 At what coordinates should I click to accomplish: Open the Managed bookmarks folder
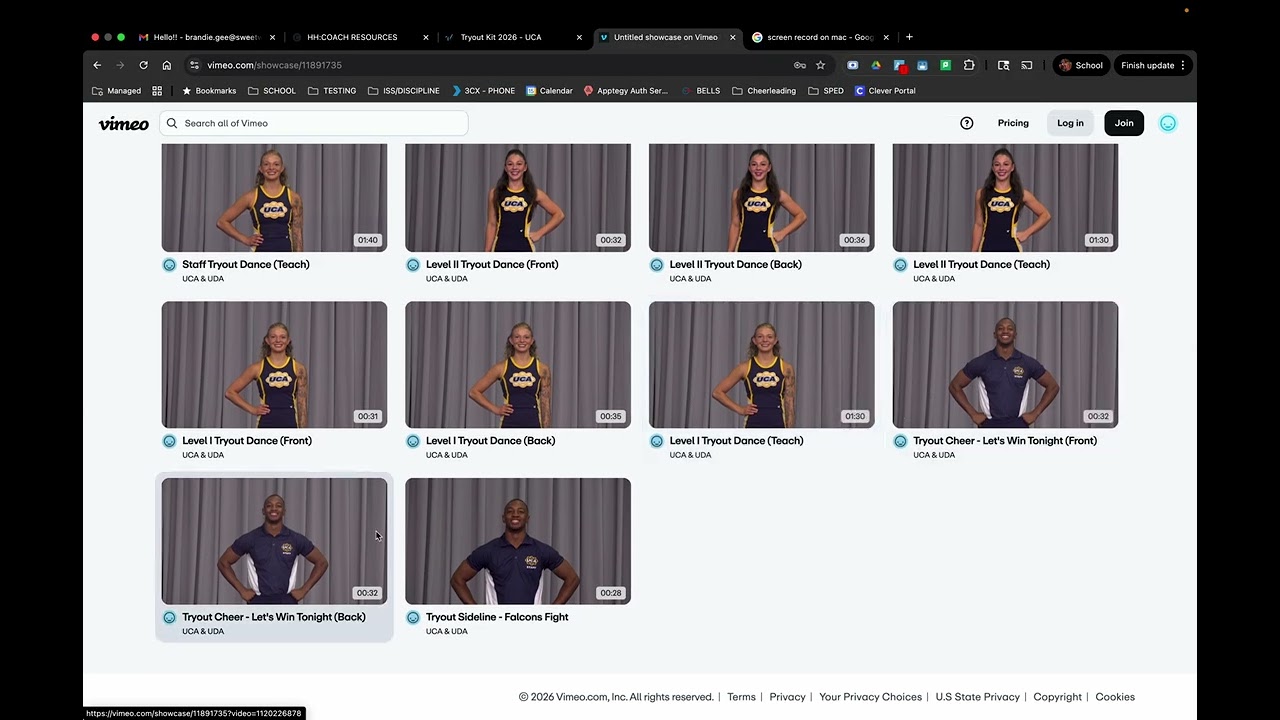coord(116,91)
